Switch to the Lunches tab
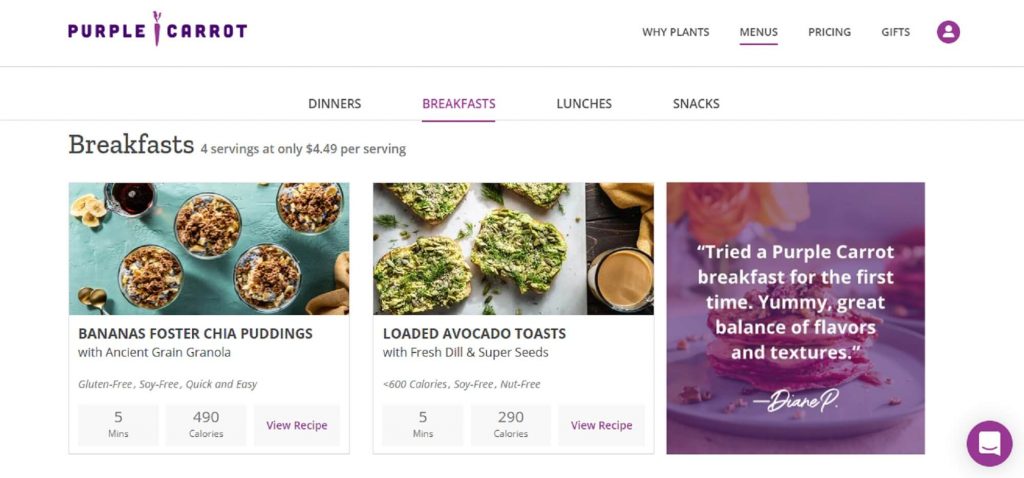The width and height of the screenshot is (1024, 478). coord(584,104)
